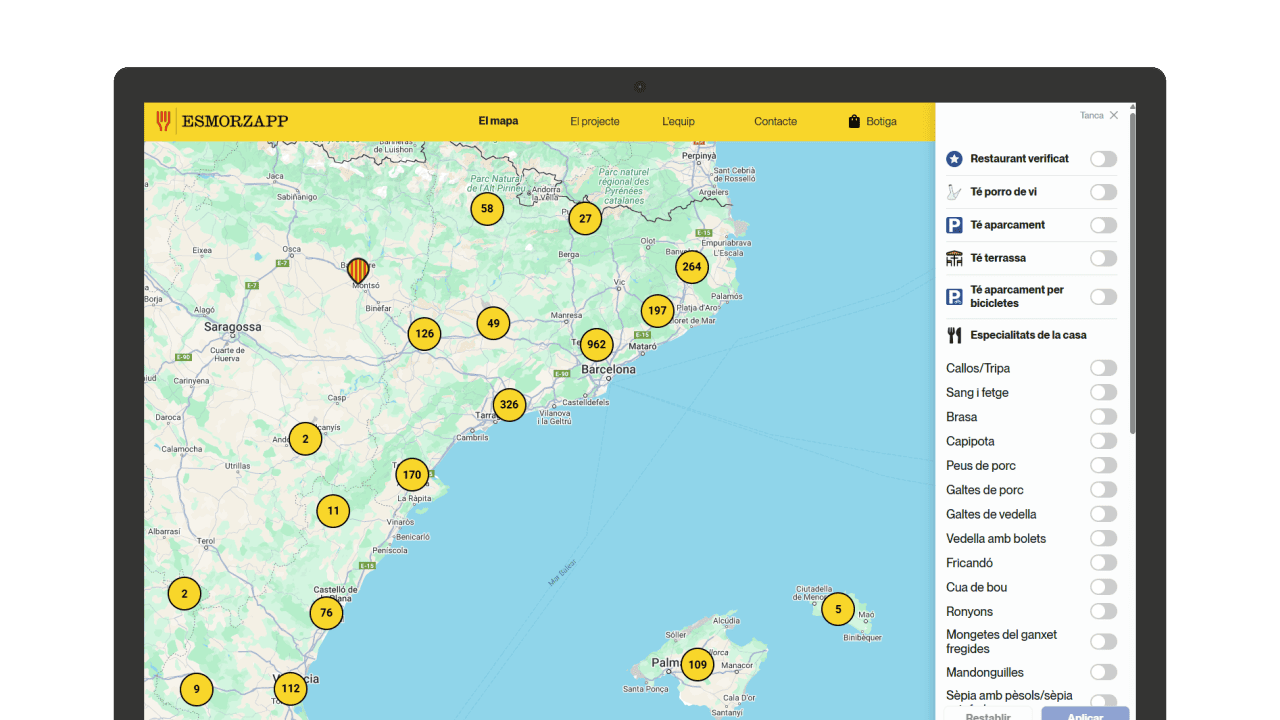Toggle Mongetes del ganxet fregides switch
The width and height of the screenshot is (1280, 720).
pyautogui.click(x=1104, y=642)
